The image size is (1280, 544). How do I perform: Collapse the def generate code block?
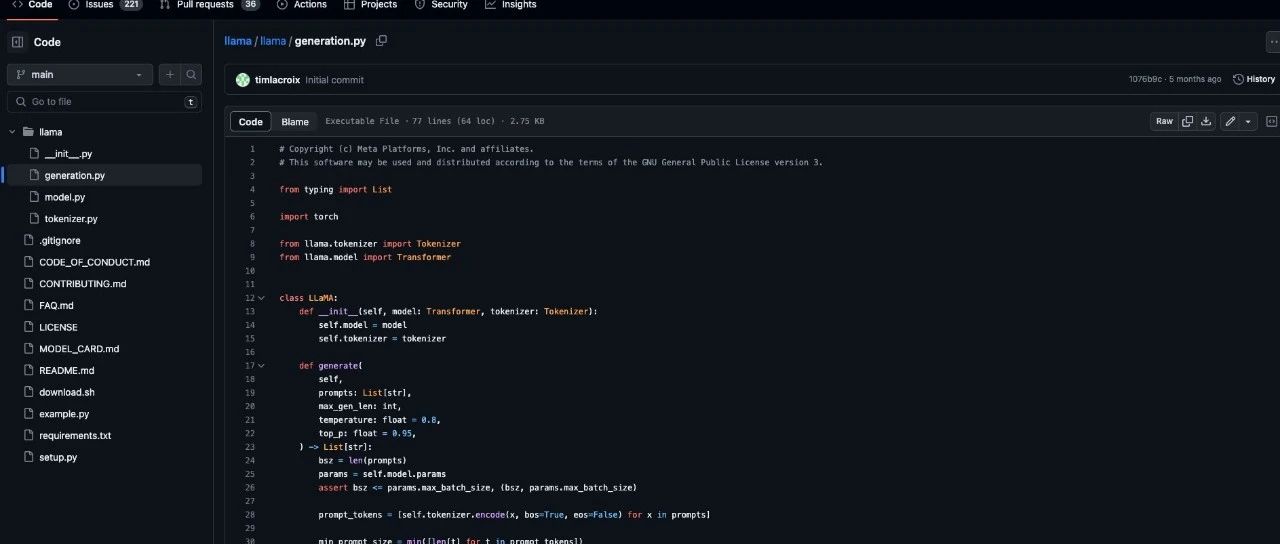(262, 366)
